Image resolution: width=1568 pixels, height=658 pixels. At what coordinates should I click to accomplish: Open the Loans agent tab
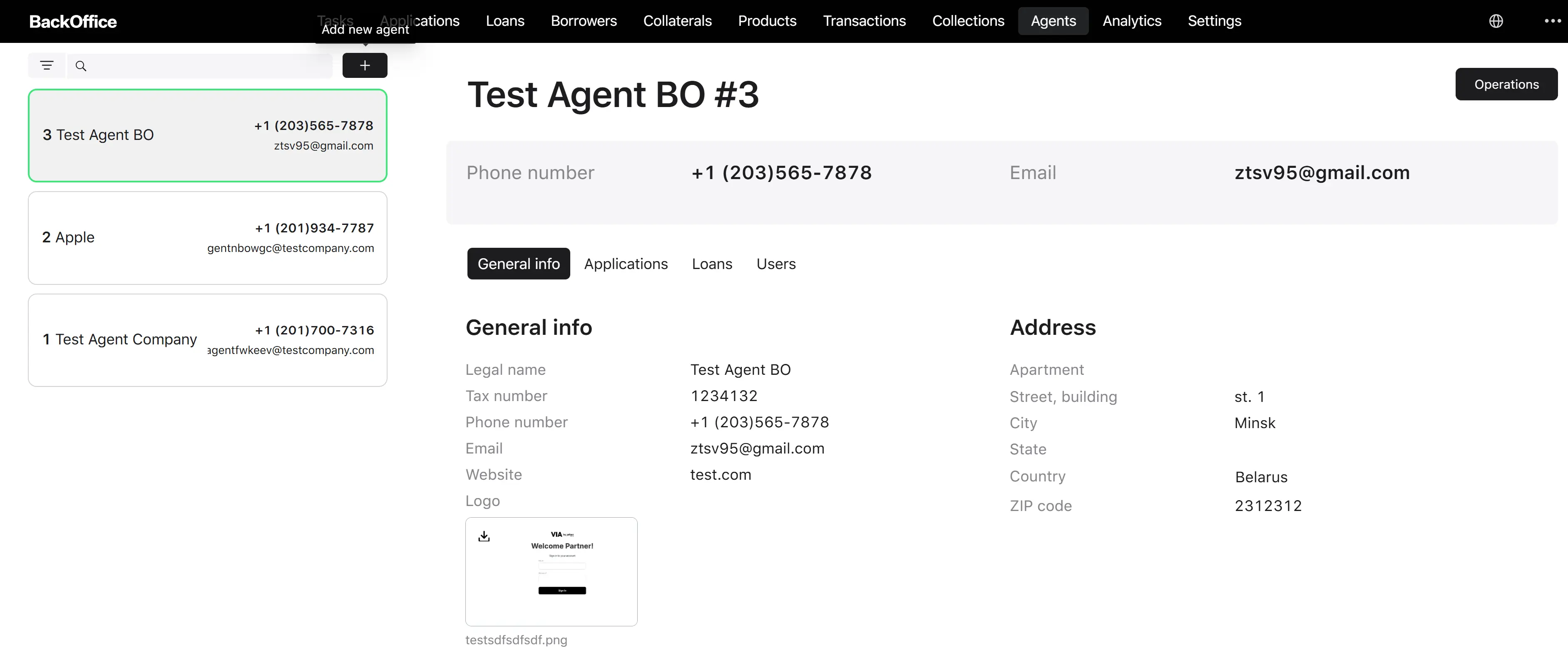(711, 264)
